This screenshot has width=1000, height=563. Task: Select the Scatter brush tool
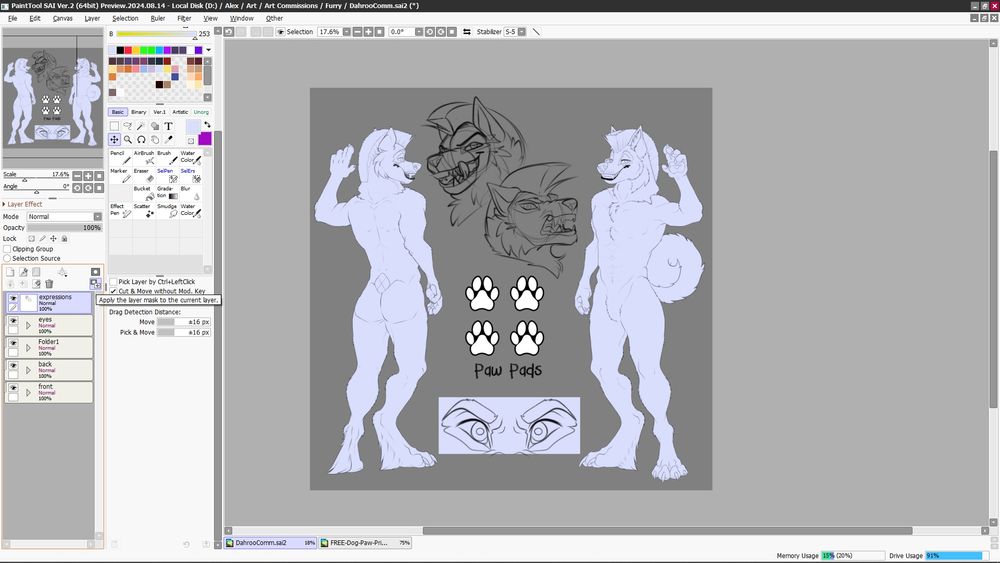pyautogui.click(x=144, y=210)
